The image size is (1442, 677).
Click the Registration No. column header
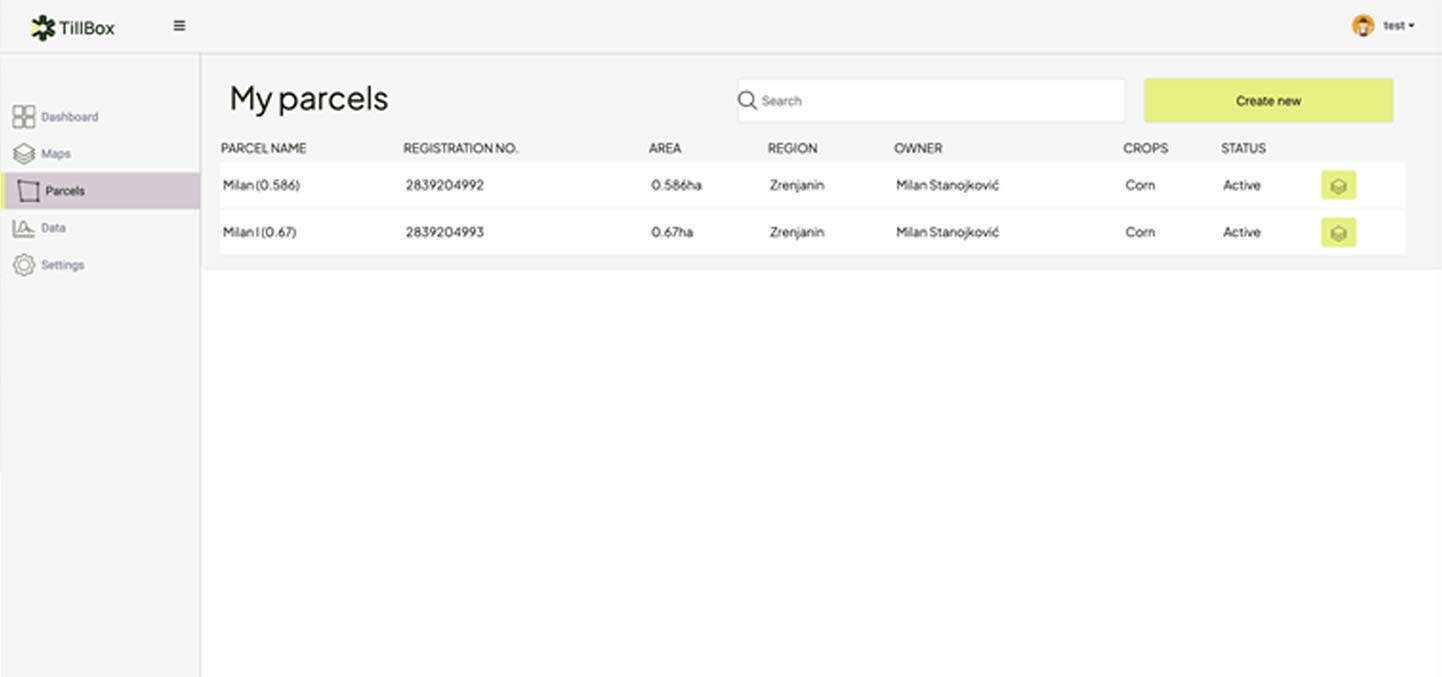pyautogui.click(x=460, y=148)
